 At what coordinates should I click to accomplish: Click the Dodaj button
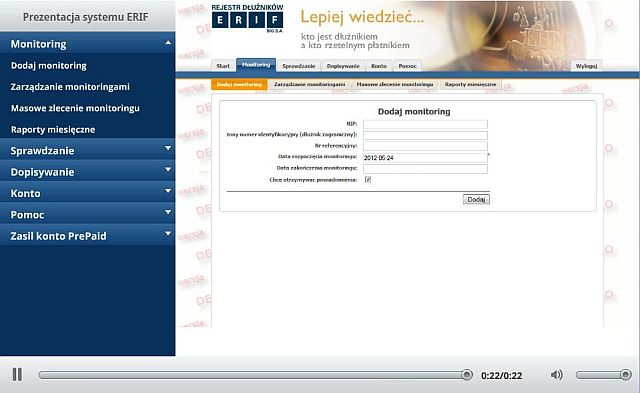(x=476, y=200)
